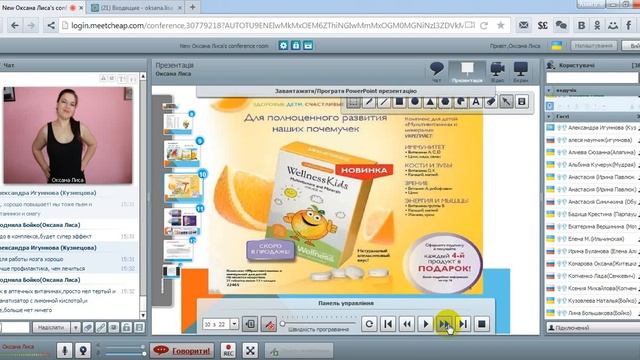This screenshot has height=360, width=640.
Task: Switch to the Входящие mail browser tab
Action: point(137,7)
